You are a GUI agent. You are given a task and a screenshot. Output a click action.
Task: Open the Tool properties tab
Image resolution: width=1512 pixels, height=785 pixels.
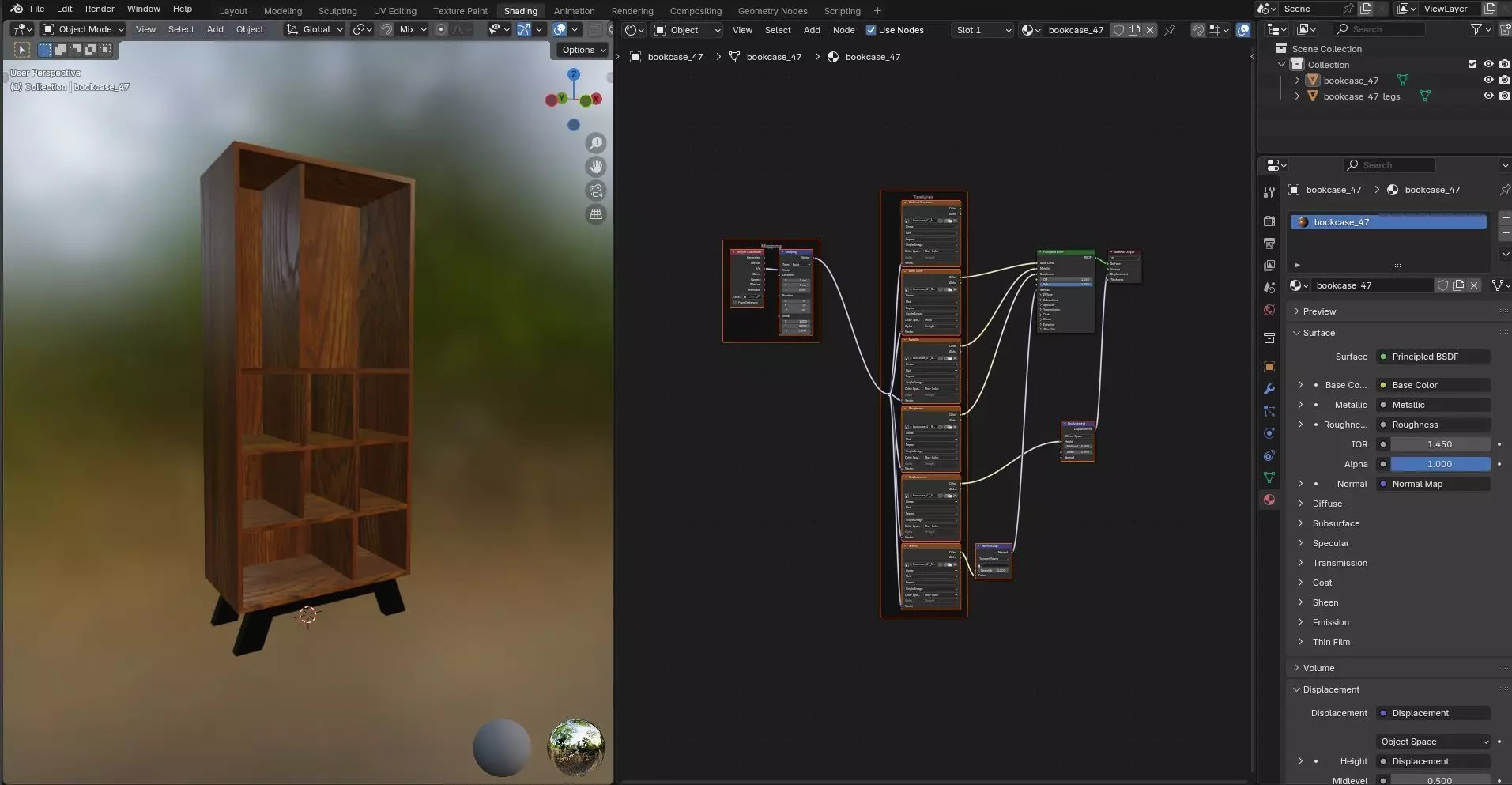click(1269, 193)
